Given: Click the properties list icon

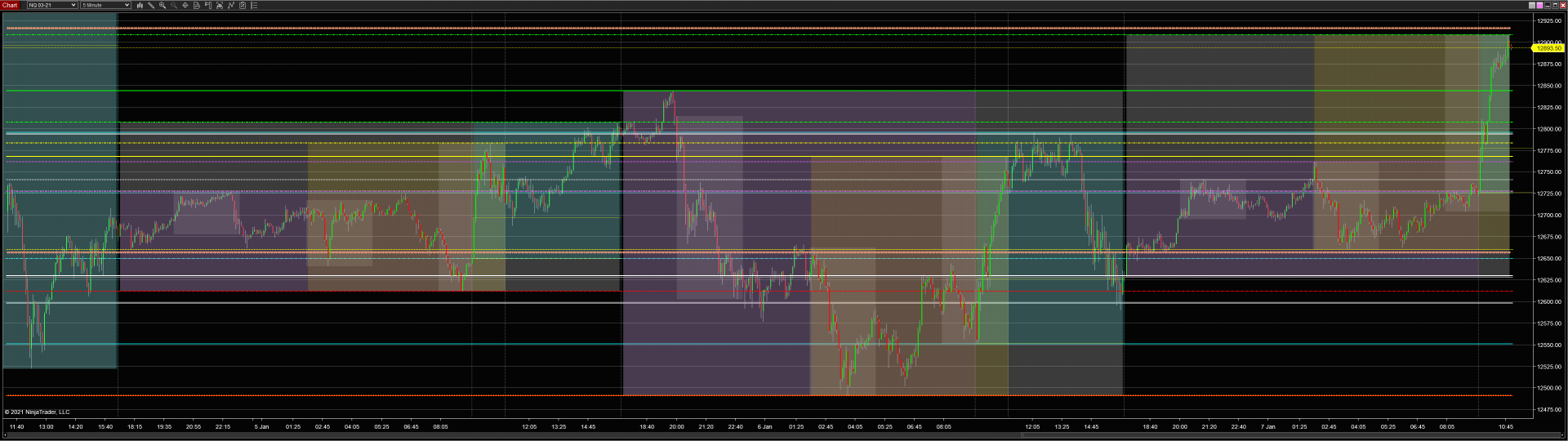Looking at the screenshot, I should (x=254, y=5).
